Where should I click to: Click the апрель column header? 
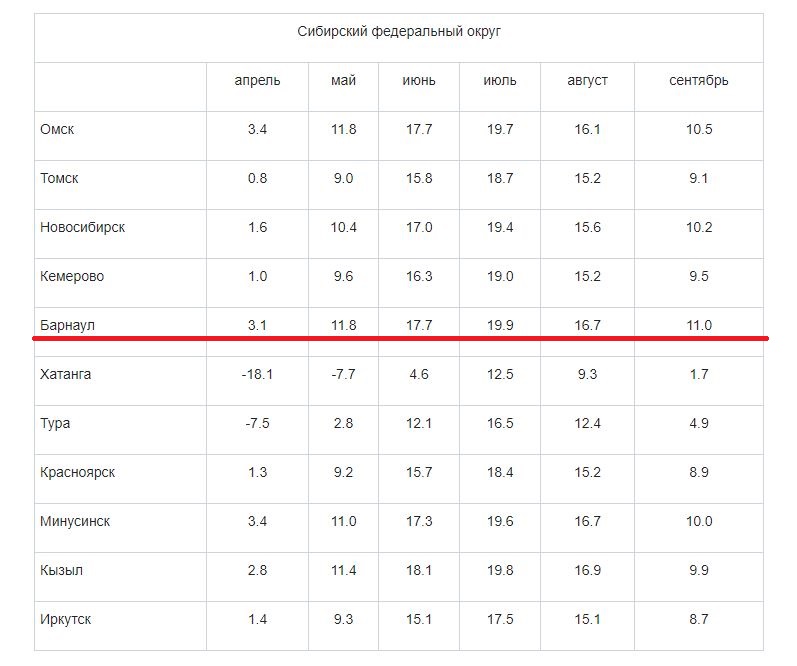257,80
